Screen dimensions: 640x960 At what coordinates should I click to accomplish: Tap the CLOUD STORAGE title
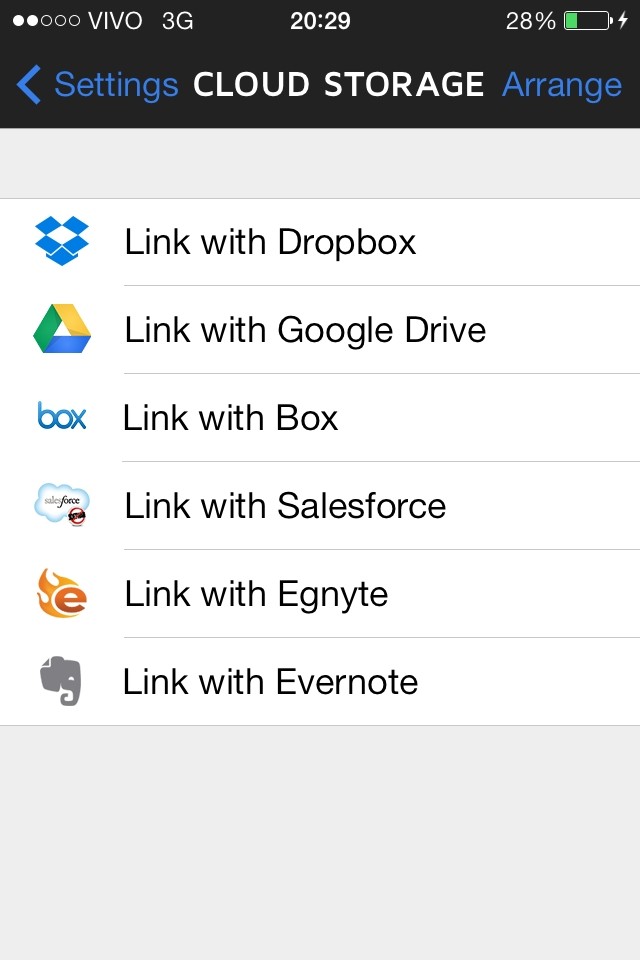339,84
